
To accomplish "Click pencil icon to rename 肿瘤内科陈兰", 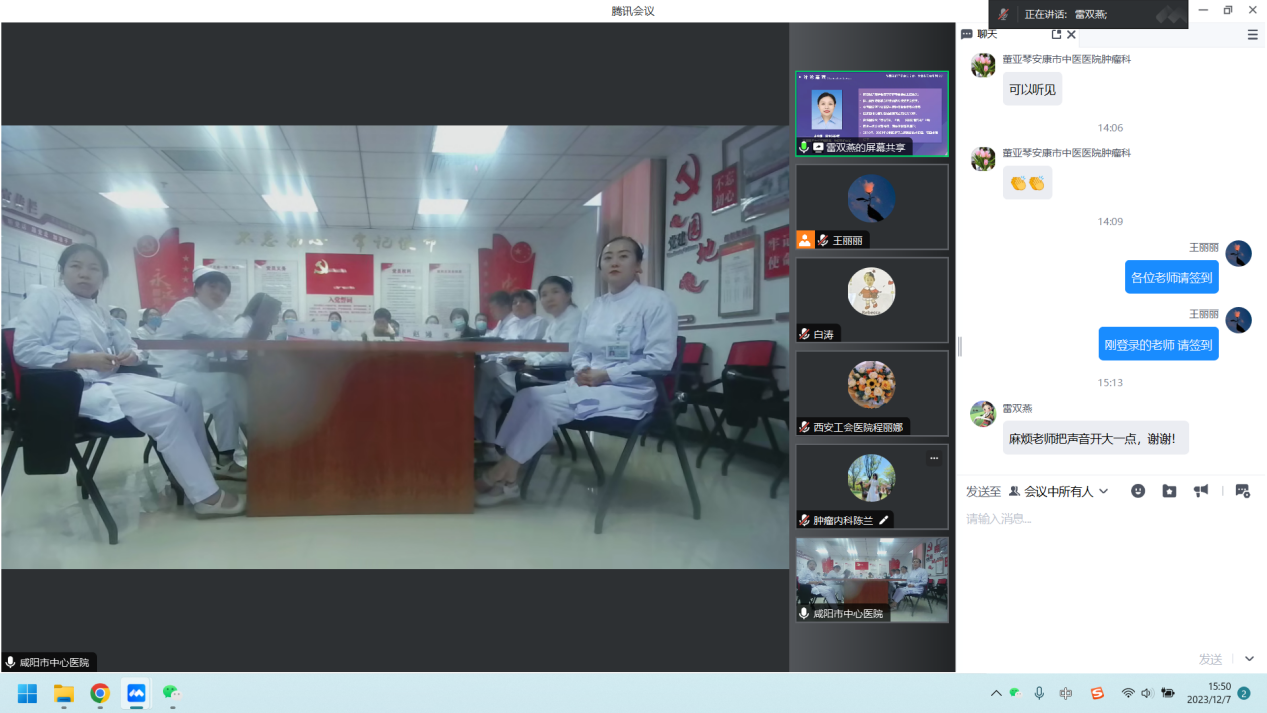I will [884, 520].
